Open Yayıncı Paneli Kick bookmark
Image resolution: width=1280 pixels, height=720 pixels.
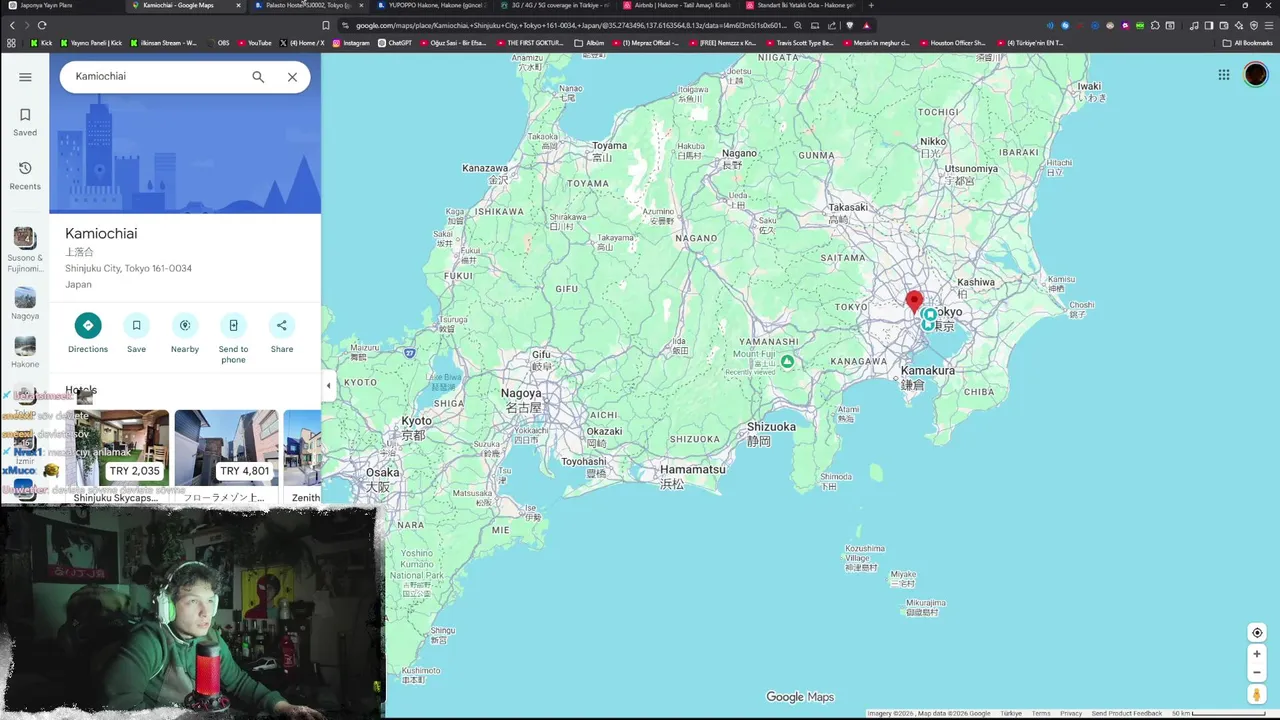coord(91,43)
